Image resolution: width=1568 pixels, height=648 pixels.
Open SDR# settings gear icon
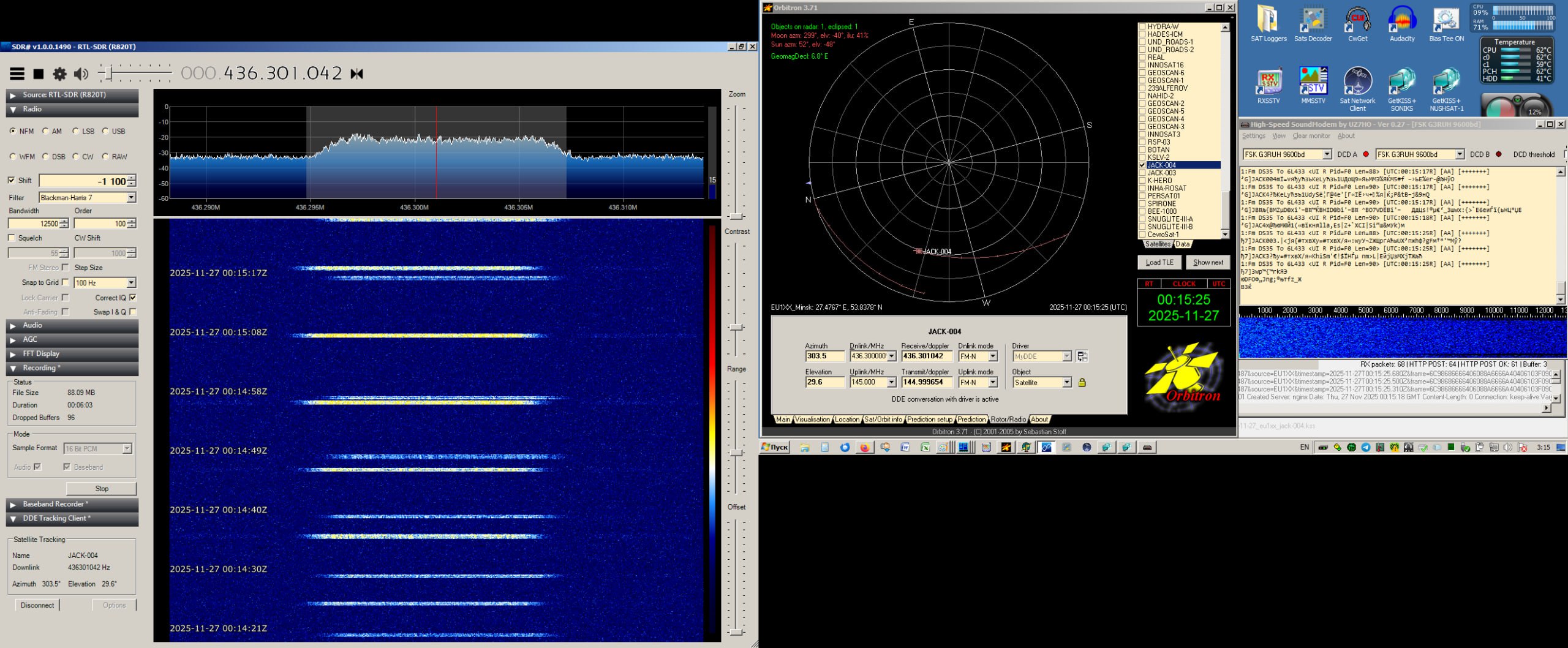click(59, 74)
